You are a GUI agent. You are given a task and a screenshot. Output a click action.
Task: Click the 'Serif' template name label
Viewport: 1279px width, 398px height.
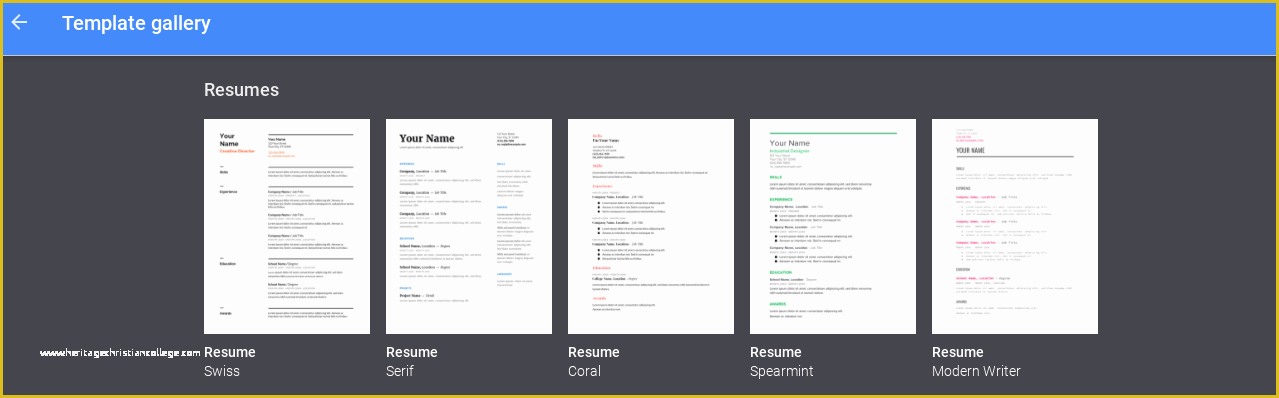coord(400,371)
